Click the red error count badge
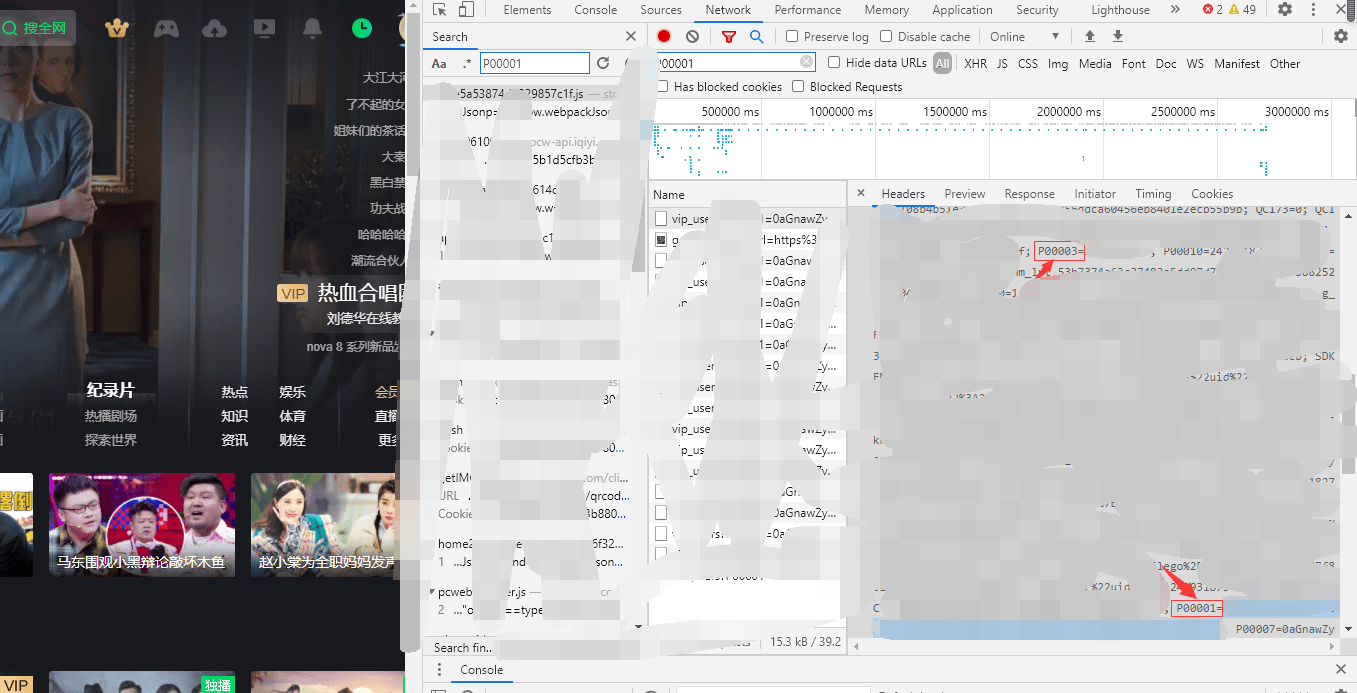 1212,10
